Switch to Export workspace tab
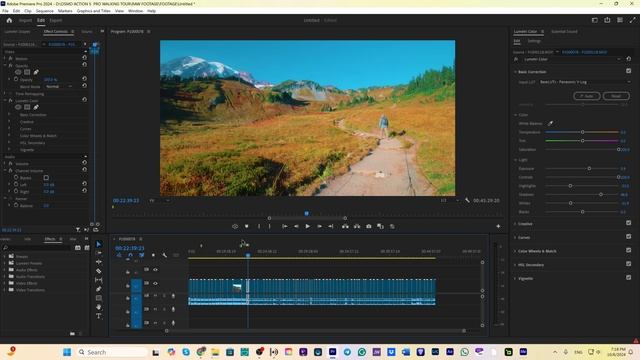640x360 pixels. (x=56, y=20)
